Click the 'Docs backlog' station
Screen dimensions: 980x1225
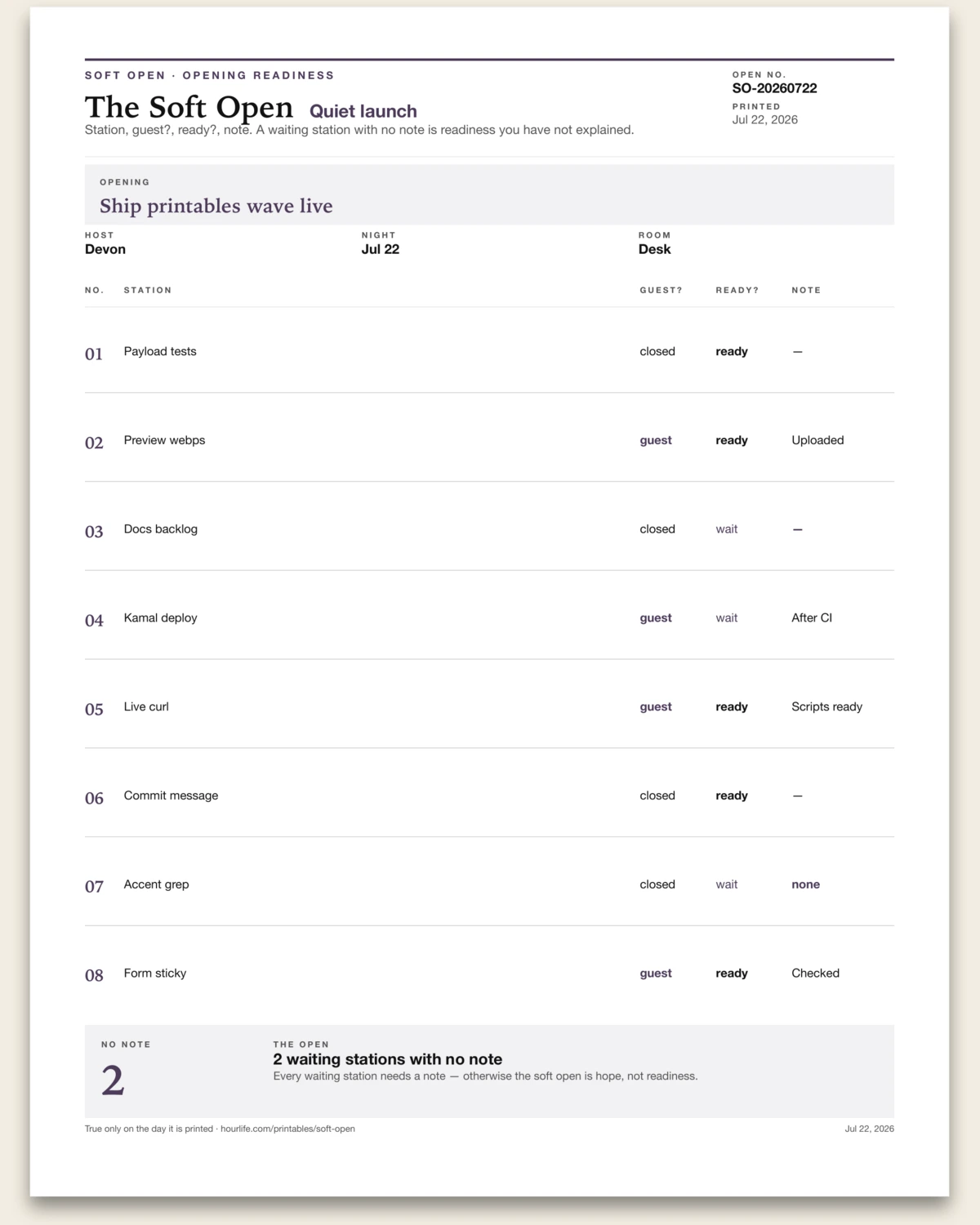(161, 529)
